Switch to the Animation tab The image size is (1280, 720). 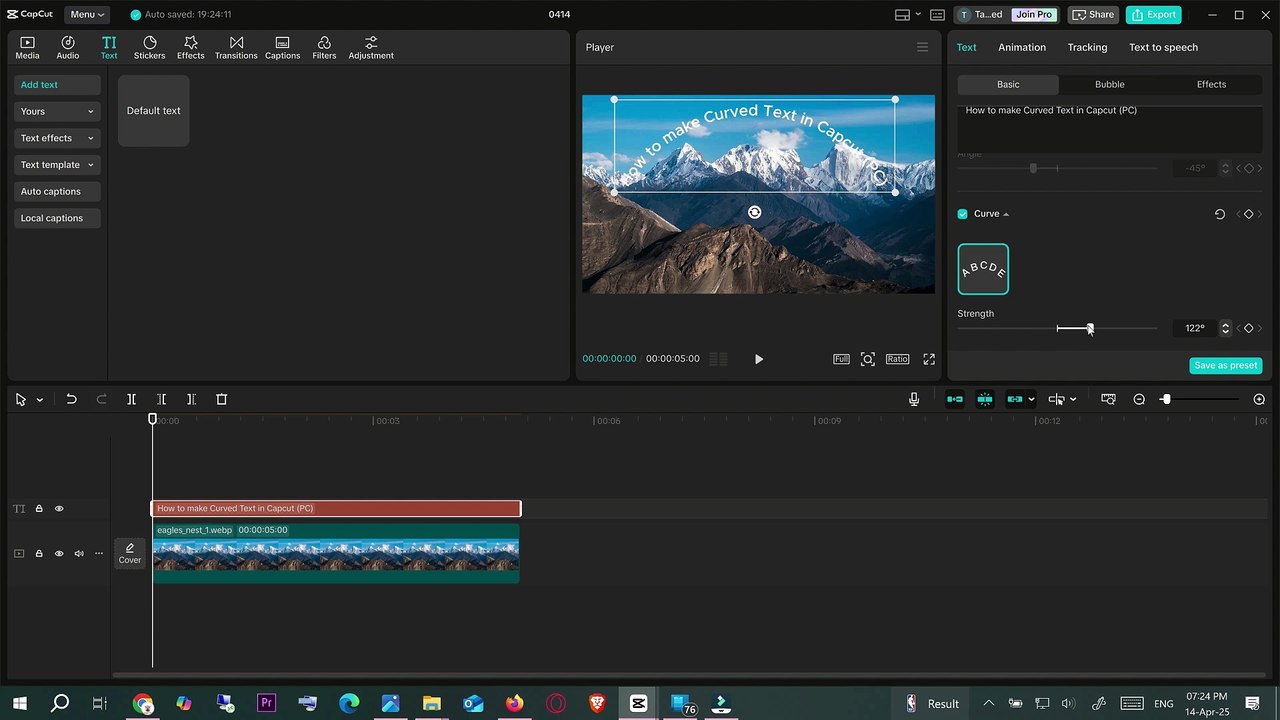pyautogui.click(x=1022, y=47)
